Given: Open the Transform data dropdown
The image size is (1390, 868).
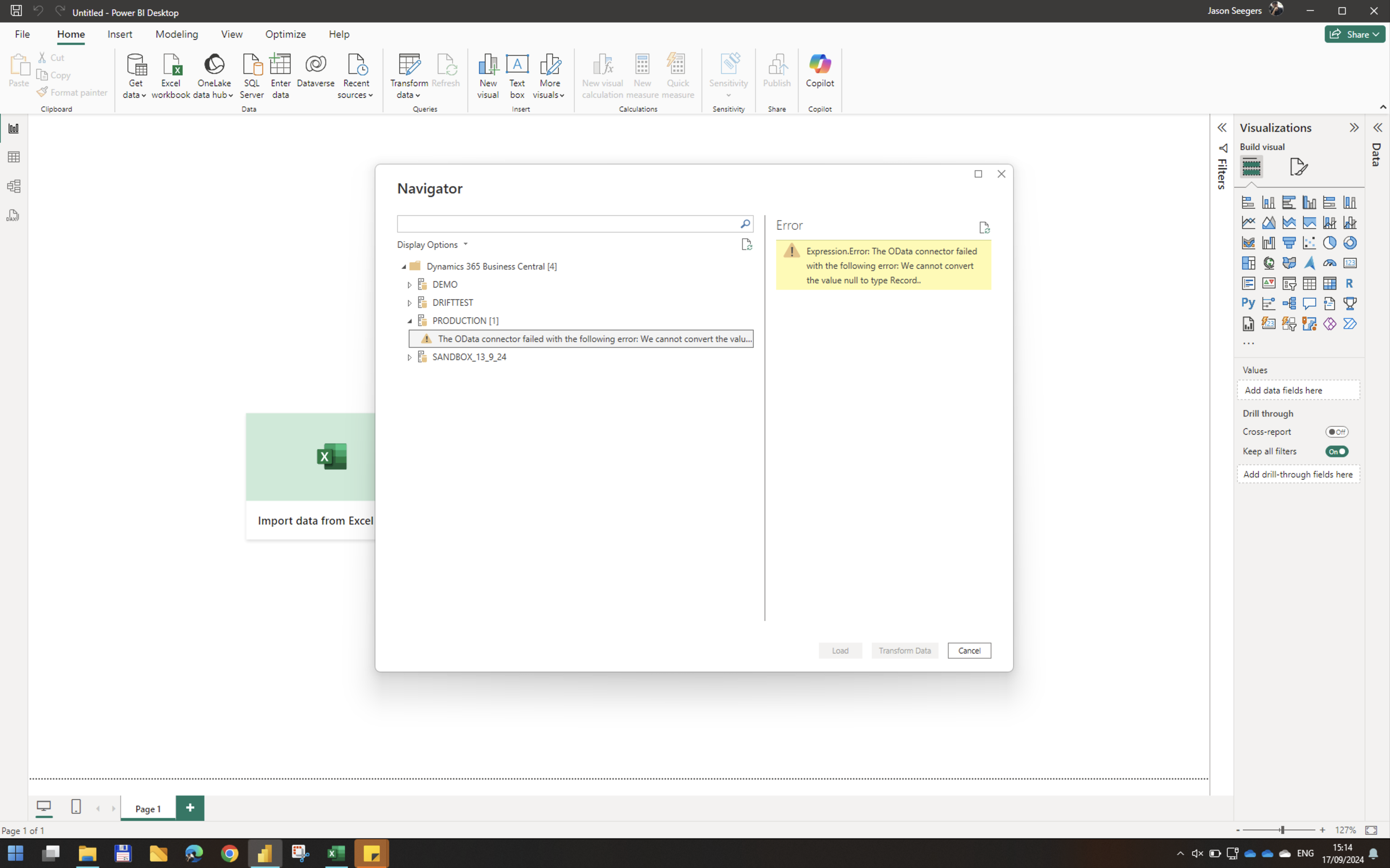Looking at the screenshot, I should tap(409, 76).
